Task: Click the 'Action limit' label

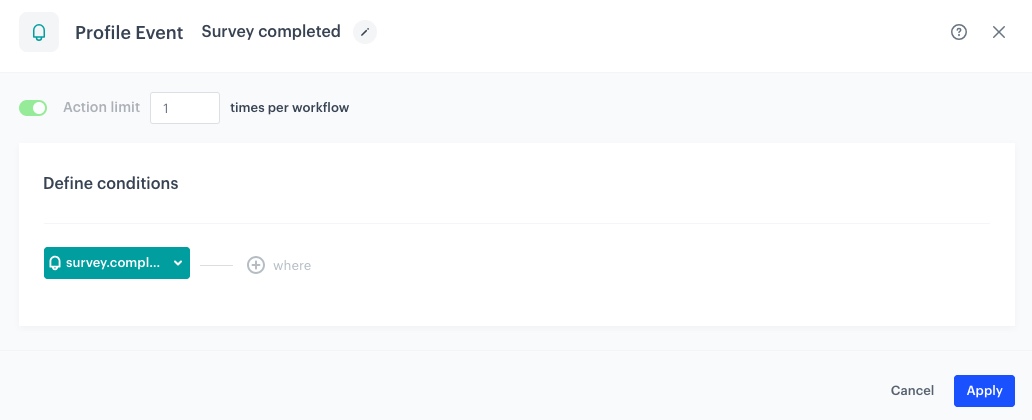Action: [x=101, y=107]
